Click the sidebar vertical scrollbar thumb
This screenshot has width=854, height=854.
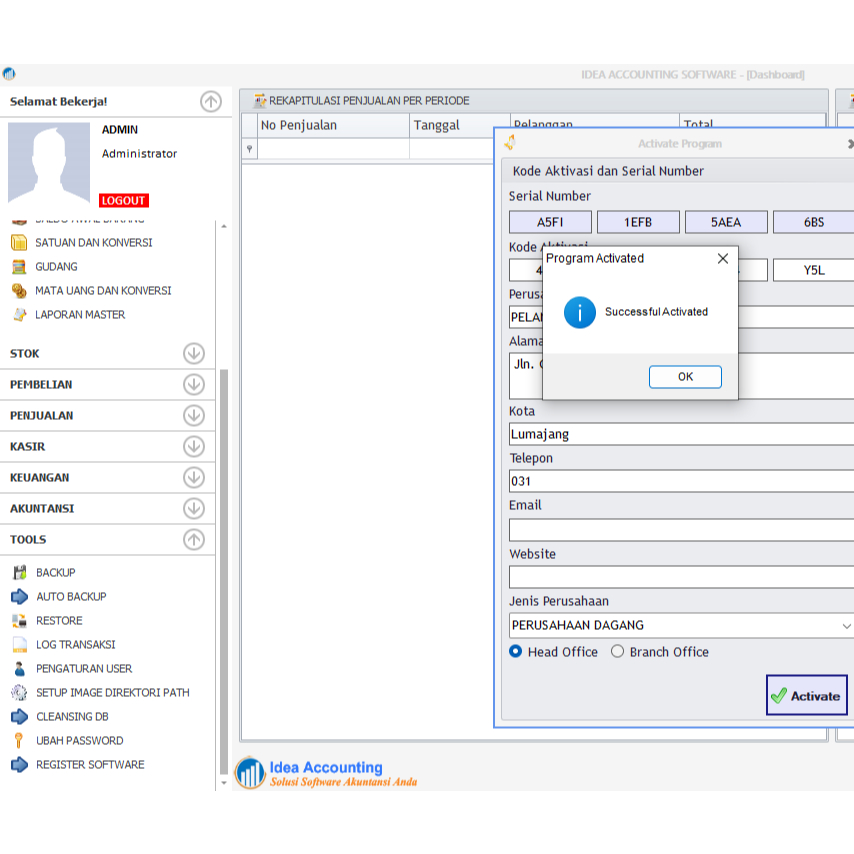tap(224, 571)
